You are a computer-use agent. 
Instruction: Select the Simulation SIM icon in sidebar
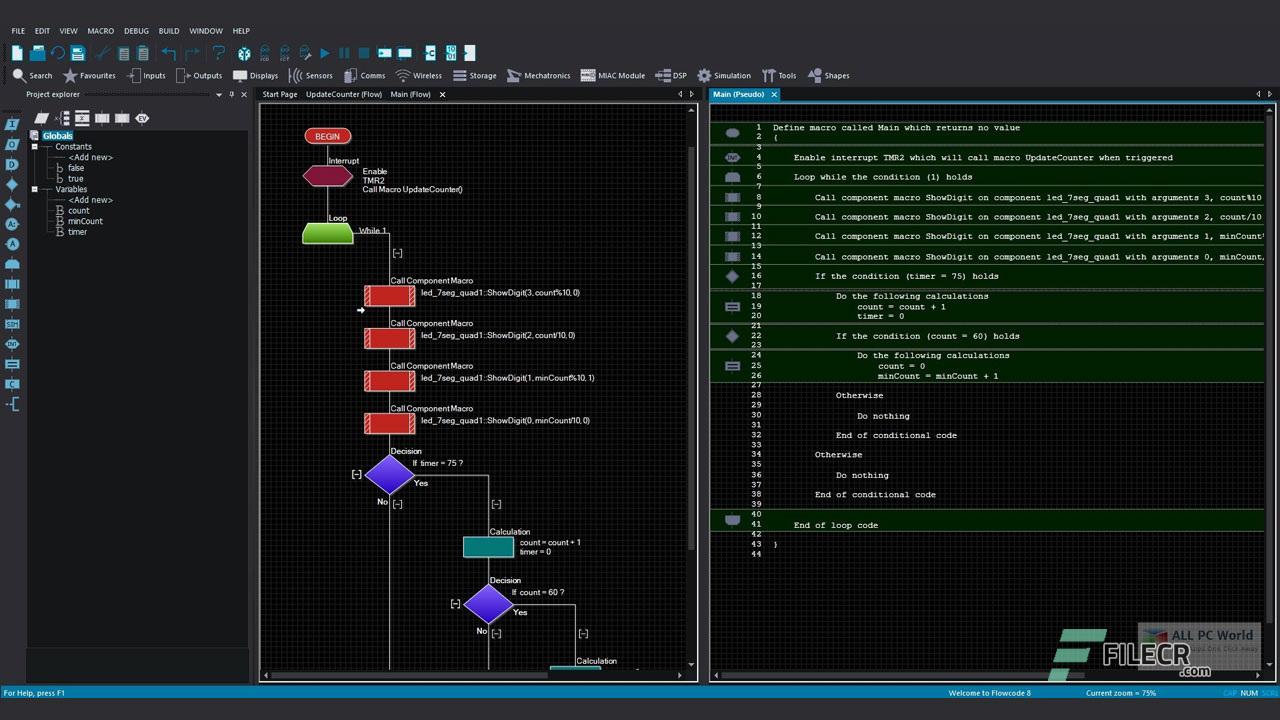pyautogui.click(x=12, y=324)
